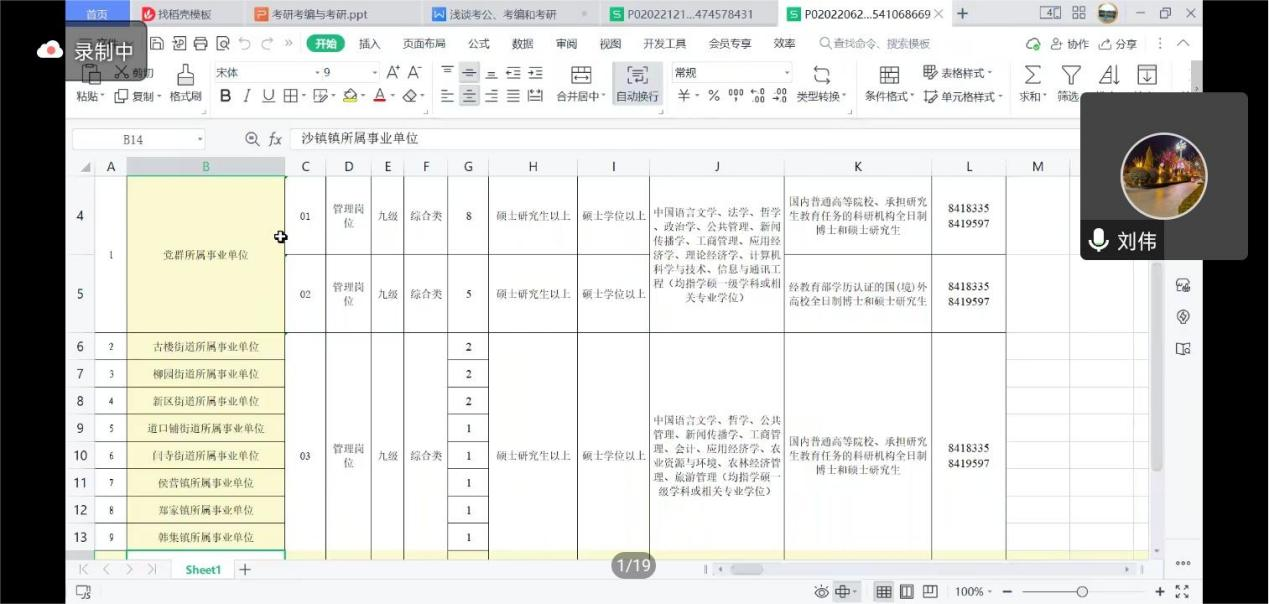Click the formula bar input field
Screen dimensions: 1269x604
point(680,139)
